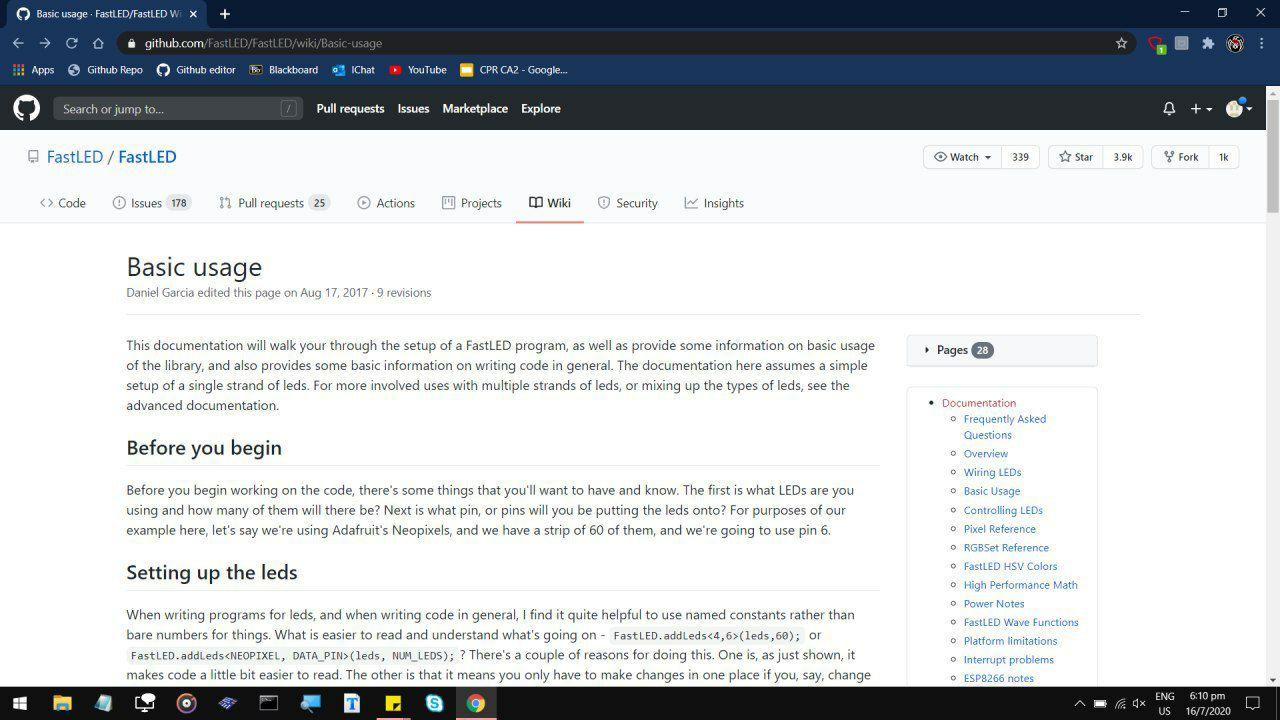The width and height of the screenshot is (1280, 720).
Task: Open the notifications bell
Action: click(x=1169, y=108)
